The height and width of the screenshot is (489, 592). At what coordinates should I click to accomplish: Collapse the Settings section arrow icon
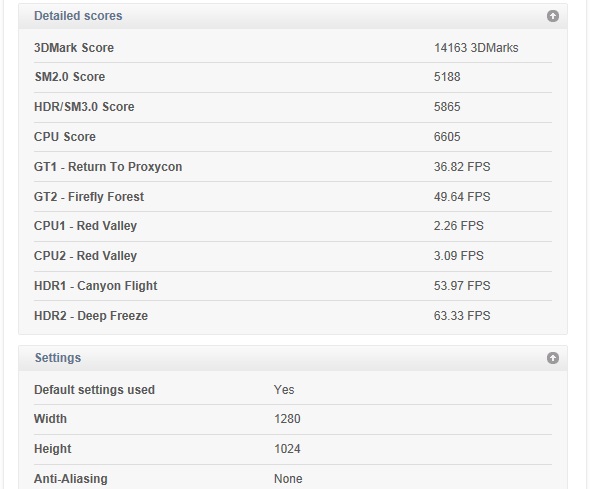pyautogui.click(x=552, y=358)
